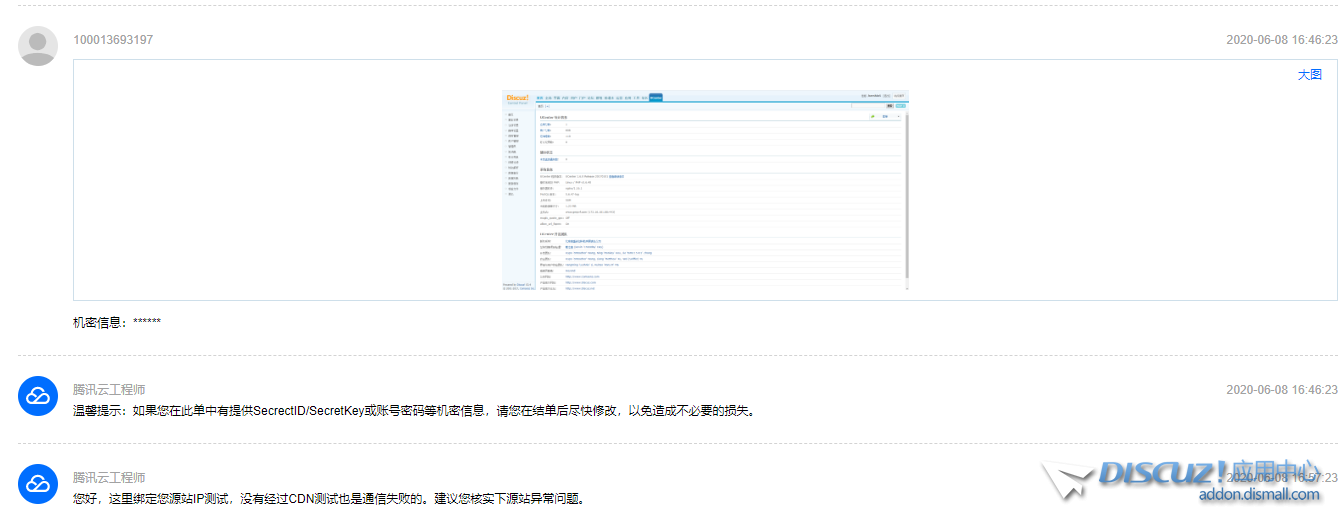
Task: Click the cloud avatar beside the CDN reply
Action: click(x=38, y=484)
